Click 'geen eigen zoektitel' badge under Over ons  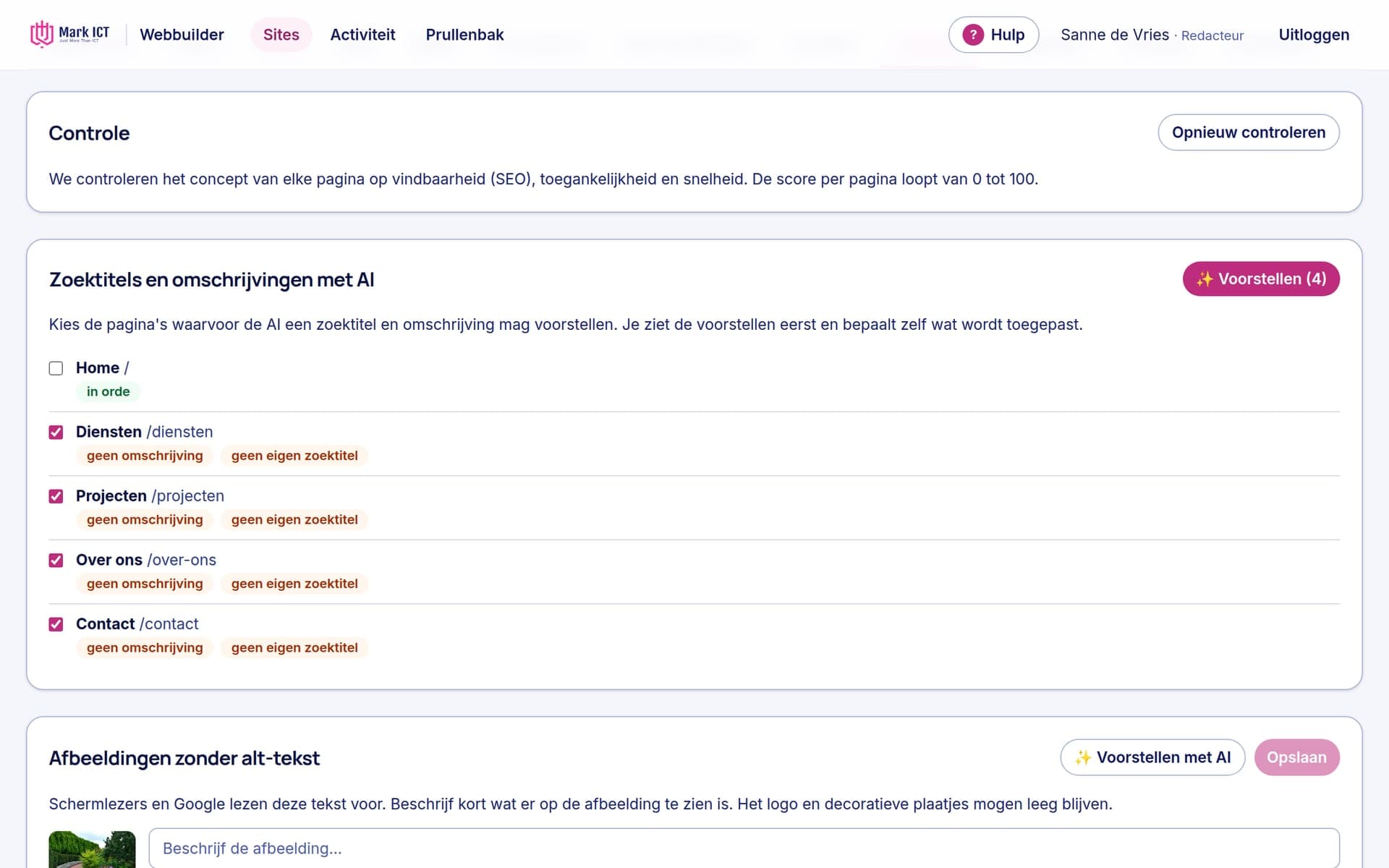coord(294,584)
